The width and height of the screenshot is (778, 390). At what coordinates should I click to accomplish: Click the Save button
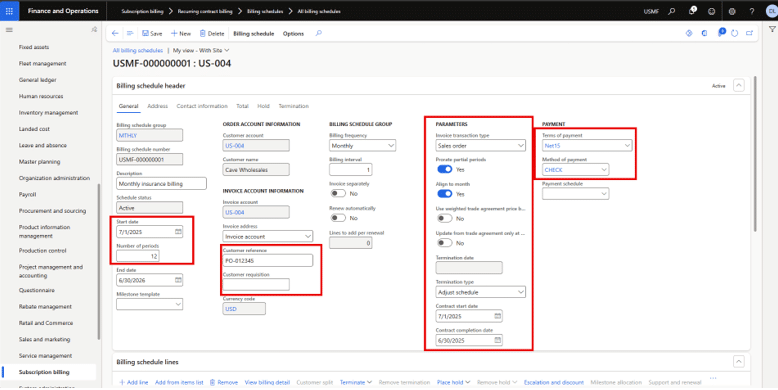coord(152,34)
